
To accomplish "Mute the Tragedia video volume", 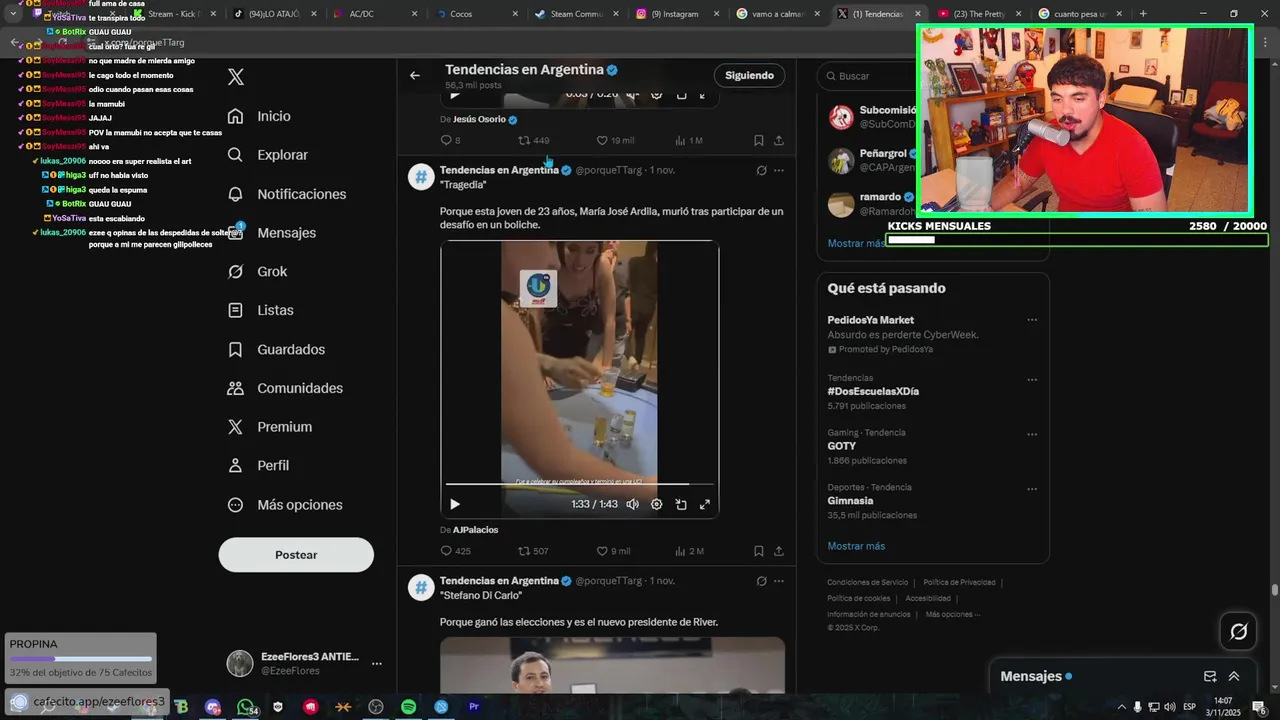I will 632,505.
